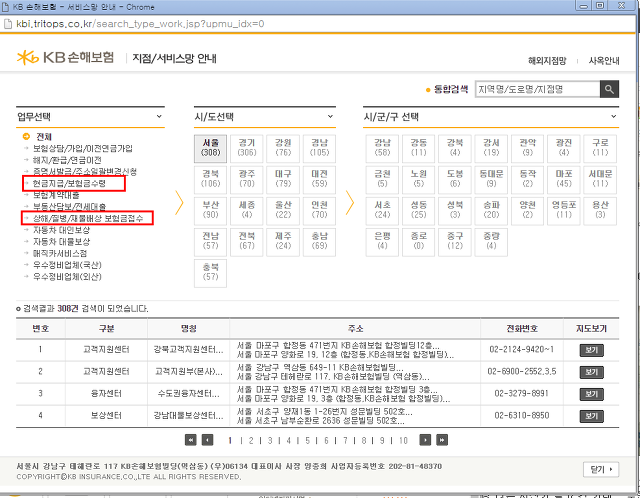Select 전체 in 업무선택 list
Screen dimensions: 640x498
click(x=44, y=137)
